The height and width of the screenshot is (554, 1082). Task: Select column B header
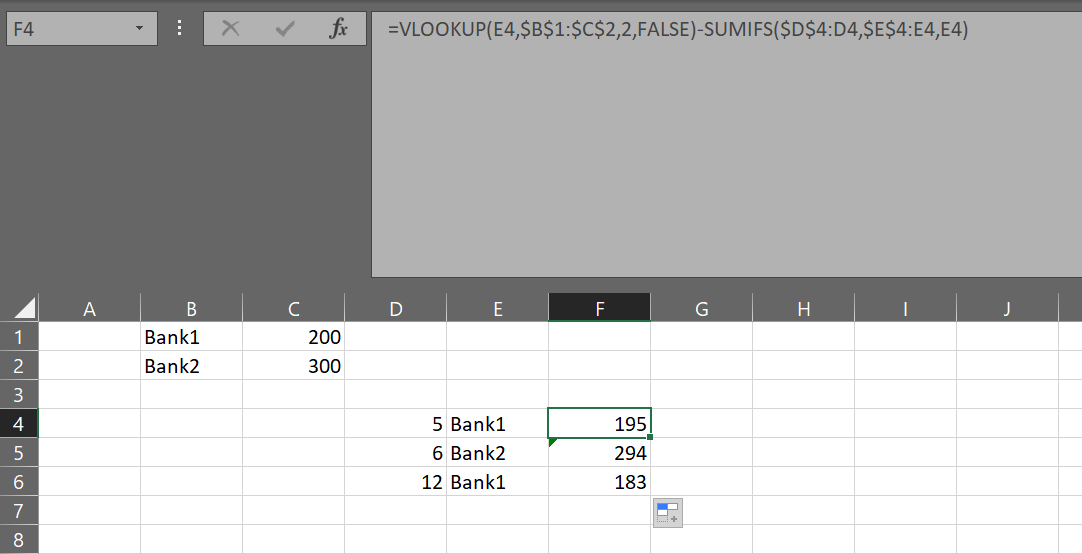coord(191,308)
